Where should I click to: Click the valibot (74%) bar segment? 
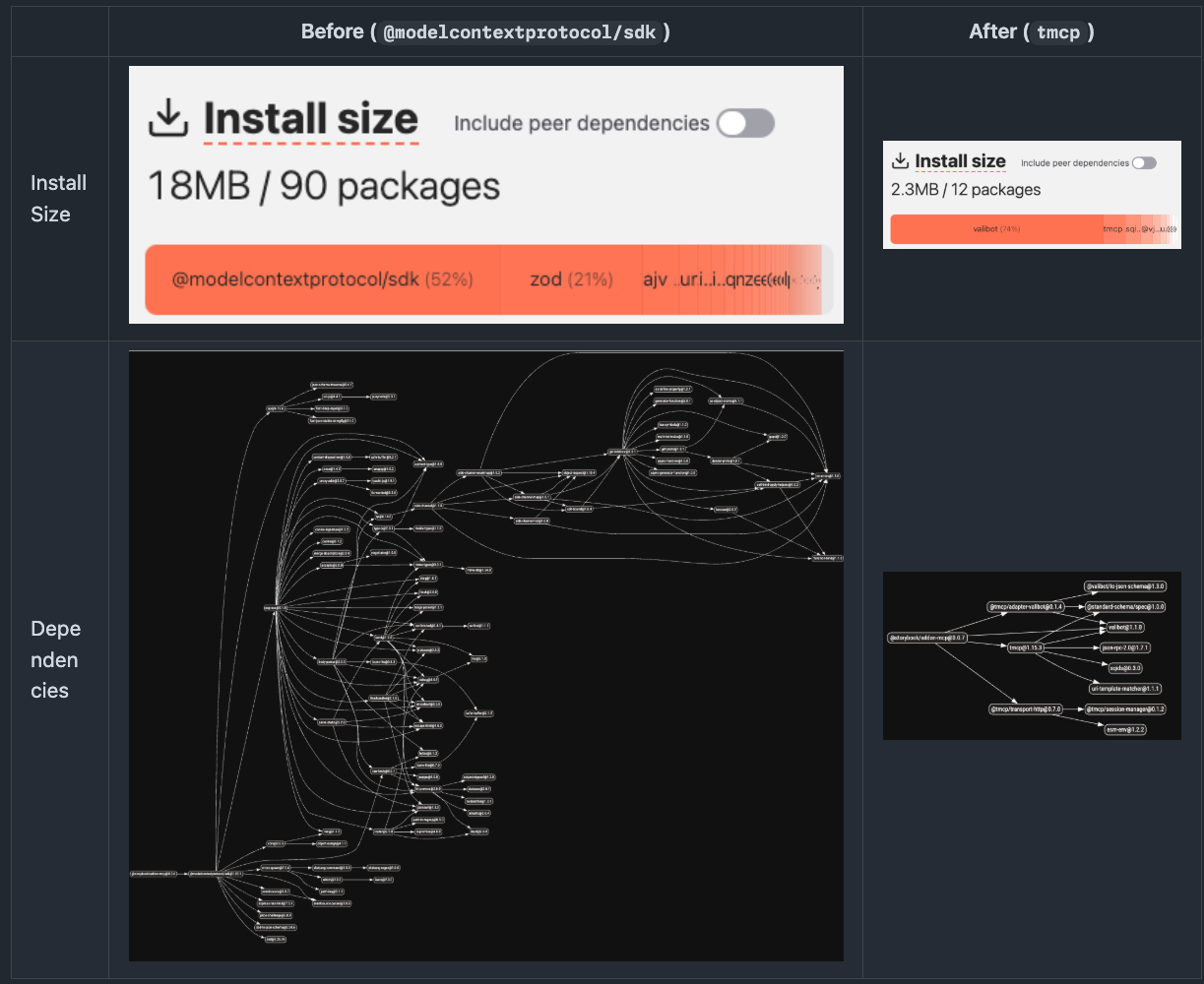tap(995, 229)
